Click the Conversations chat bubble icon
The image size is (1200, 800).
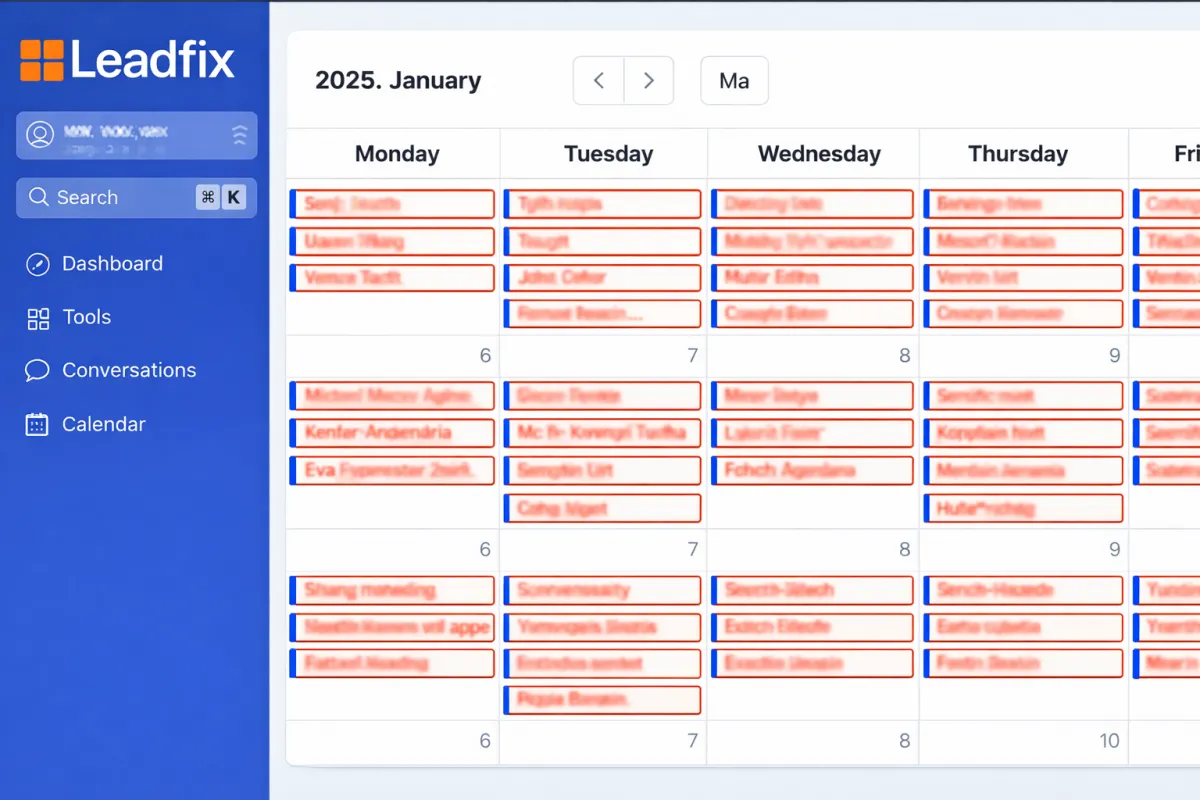[x=37, y=371]
